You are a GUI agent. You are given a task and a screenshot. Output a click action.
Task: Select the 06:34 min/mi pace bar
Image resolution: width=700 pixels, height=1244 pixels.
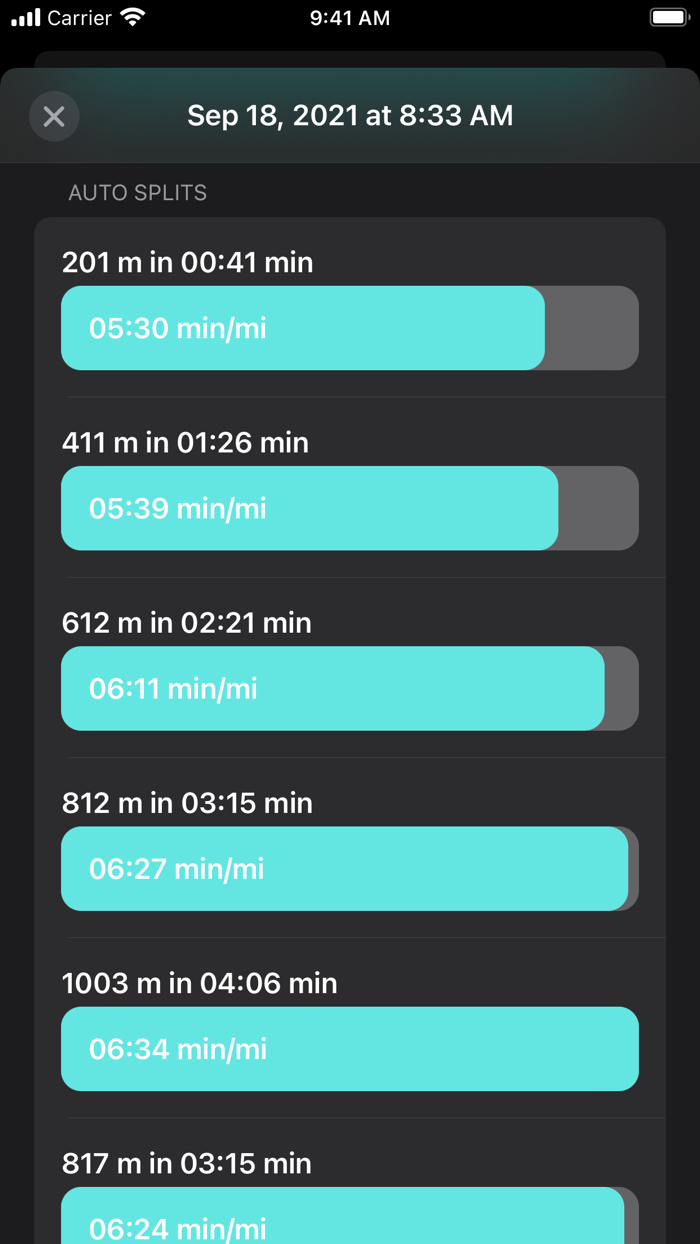[x=350, y=1048]
